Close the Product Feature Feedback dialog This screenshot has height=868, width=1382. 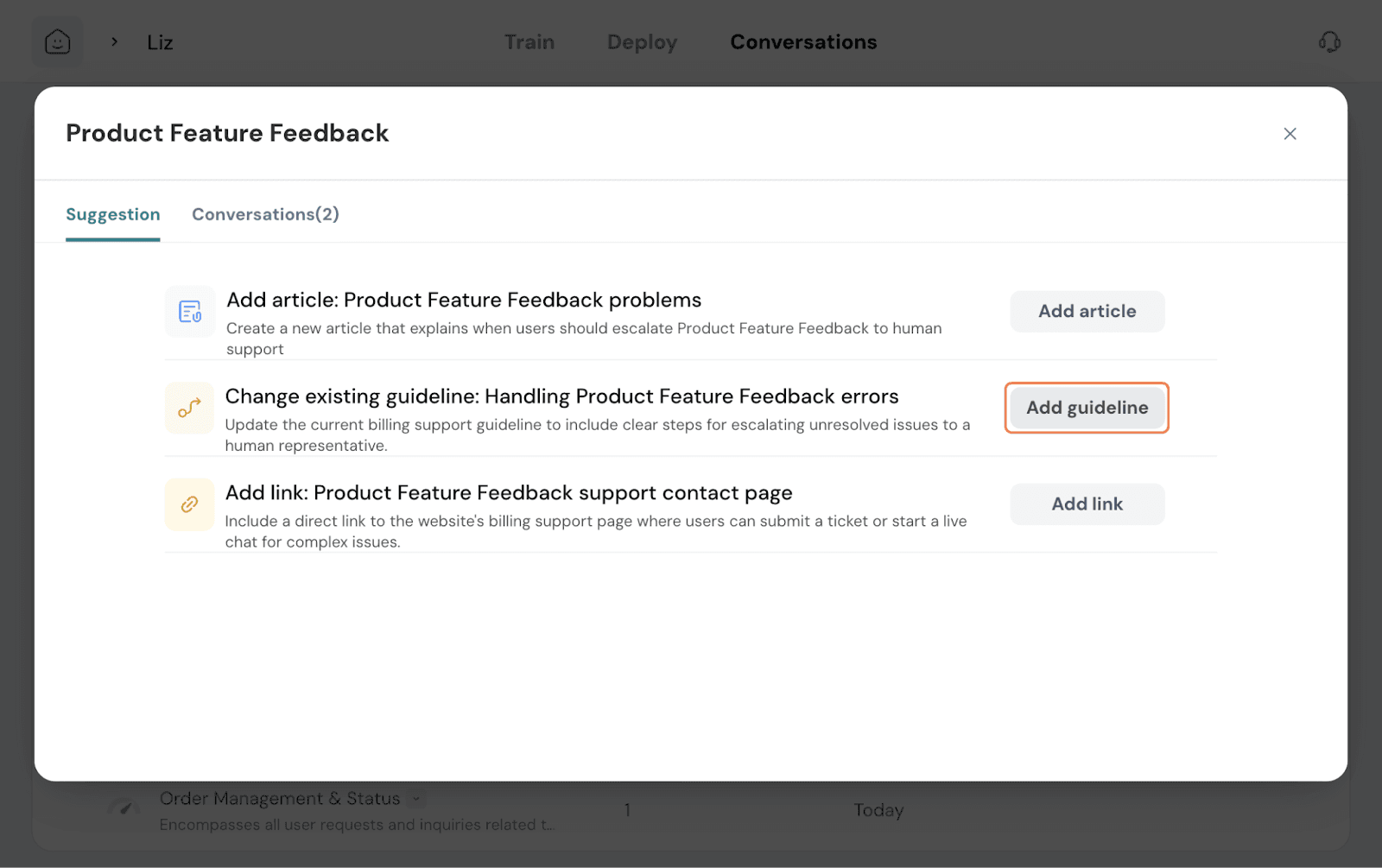pos(1290,134)
